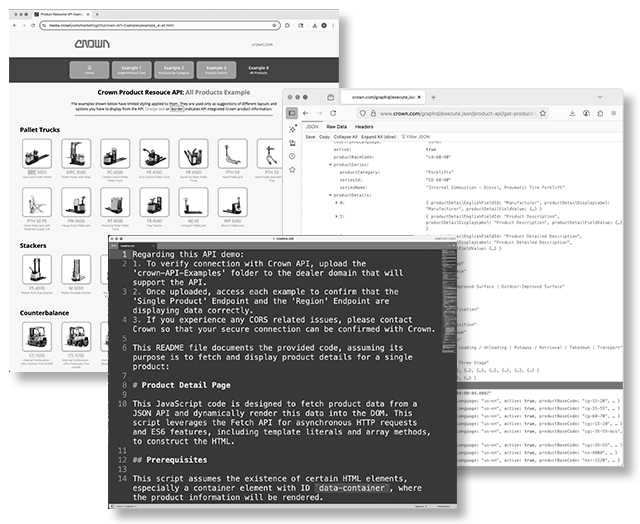Open the Firefox hamburger application menu
This screenshot has height=524, width=640.
coord(613,113)
